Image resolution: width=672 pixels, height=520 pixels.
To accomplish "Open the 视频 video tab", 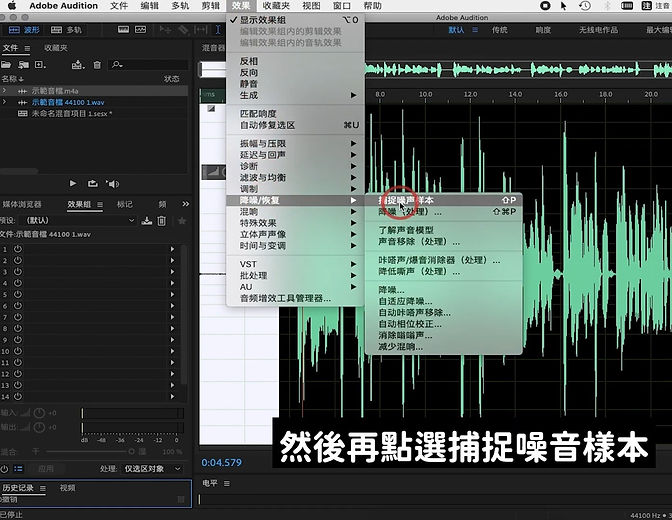I will tap(67, 487).
